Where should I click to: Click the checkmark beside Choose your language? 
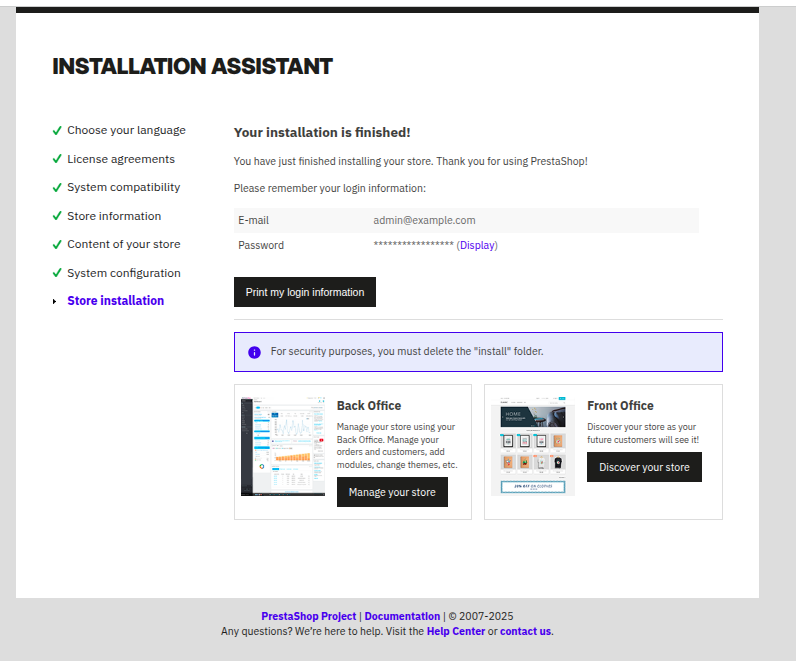click(57, 130)
